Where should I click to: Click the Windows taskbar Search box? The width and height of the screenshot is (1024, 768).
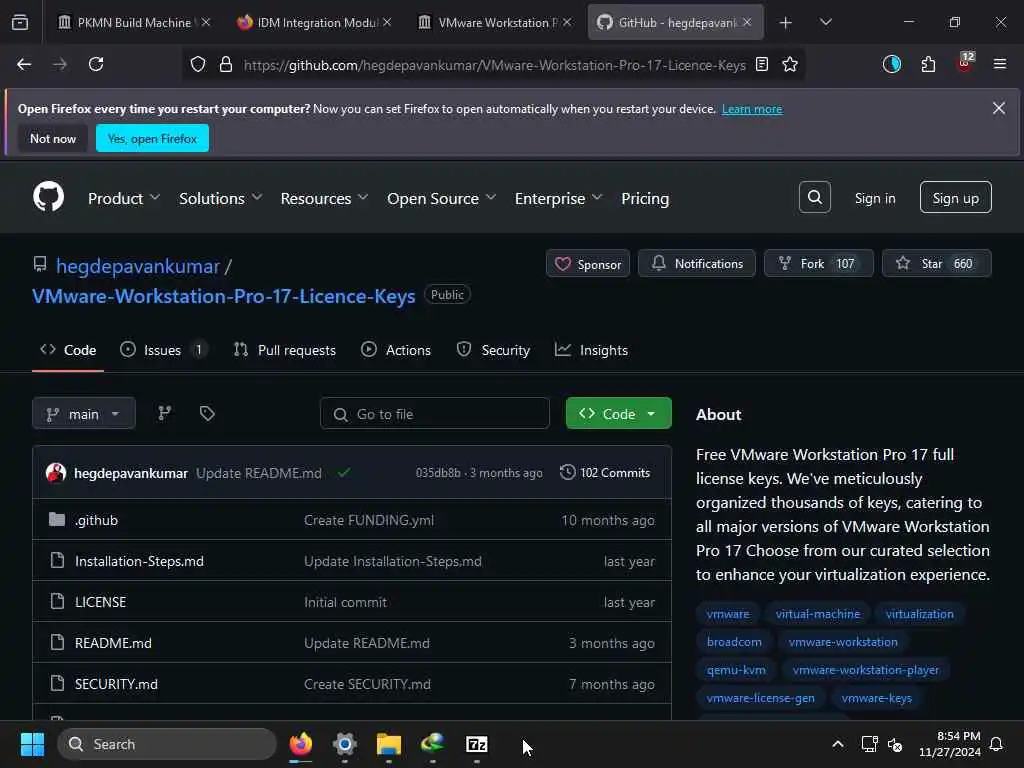coord(167,744)
